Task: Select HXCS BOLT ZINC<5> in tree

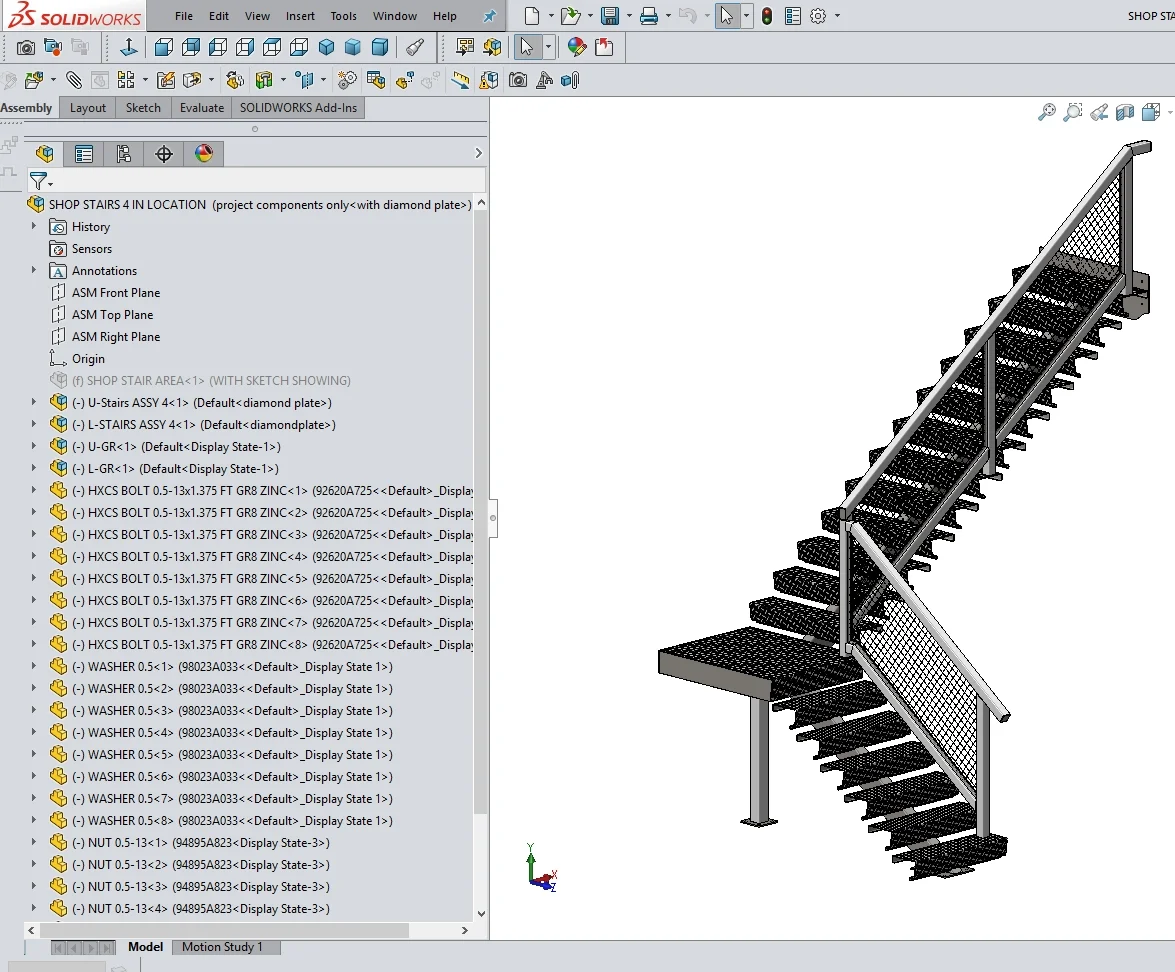Action: click(262, 579)
